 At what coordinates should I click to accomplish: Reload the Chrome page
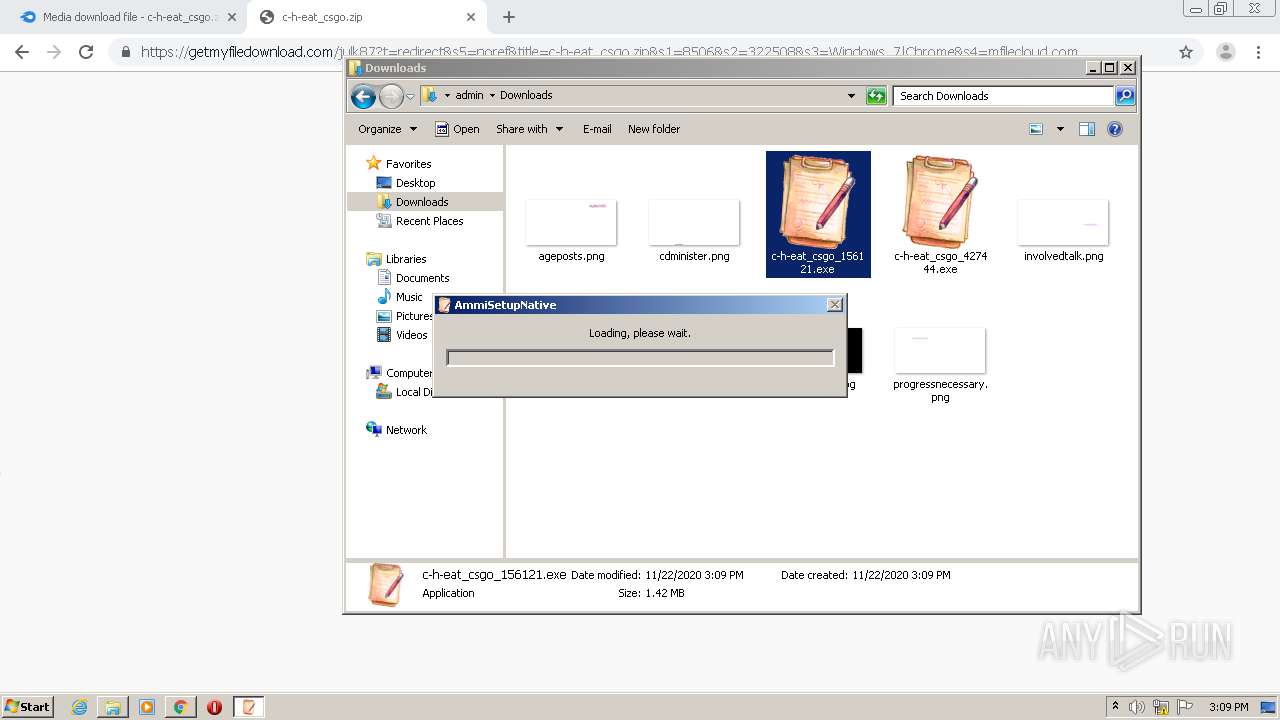click(86, 52)
